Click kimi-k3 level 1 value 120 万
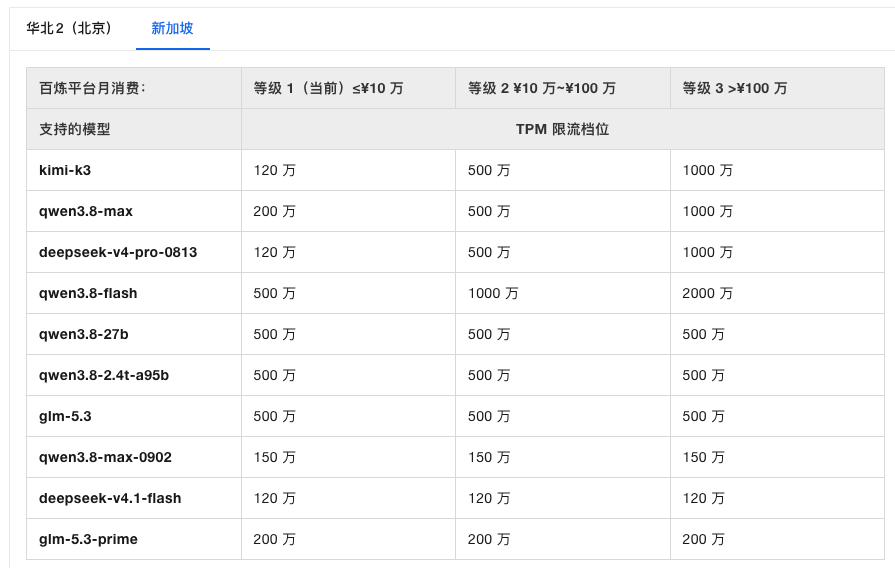Viewport: 895px width, 568px height. point(275,170)
